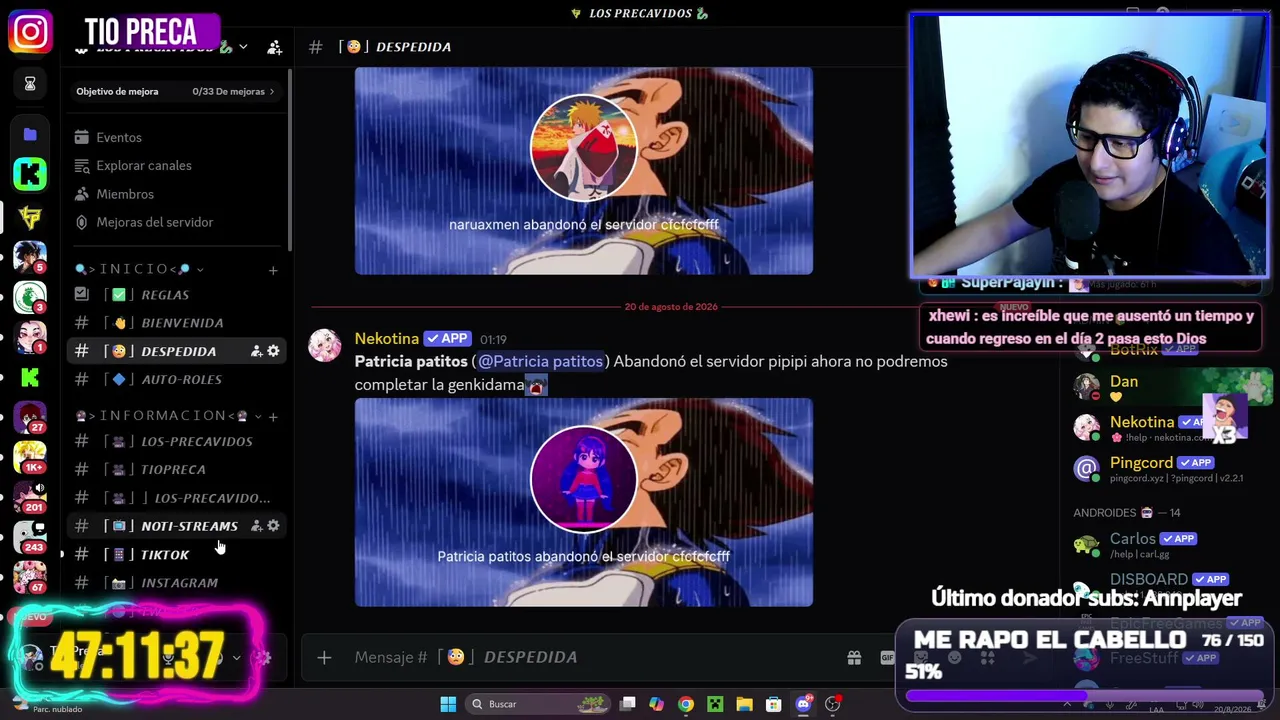Open the server with the 201 notification badge
The width and height of the screenshot is (1280, 720).
click(30, 497)
